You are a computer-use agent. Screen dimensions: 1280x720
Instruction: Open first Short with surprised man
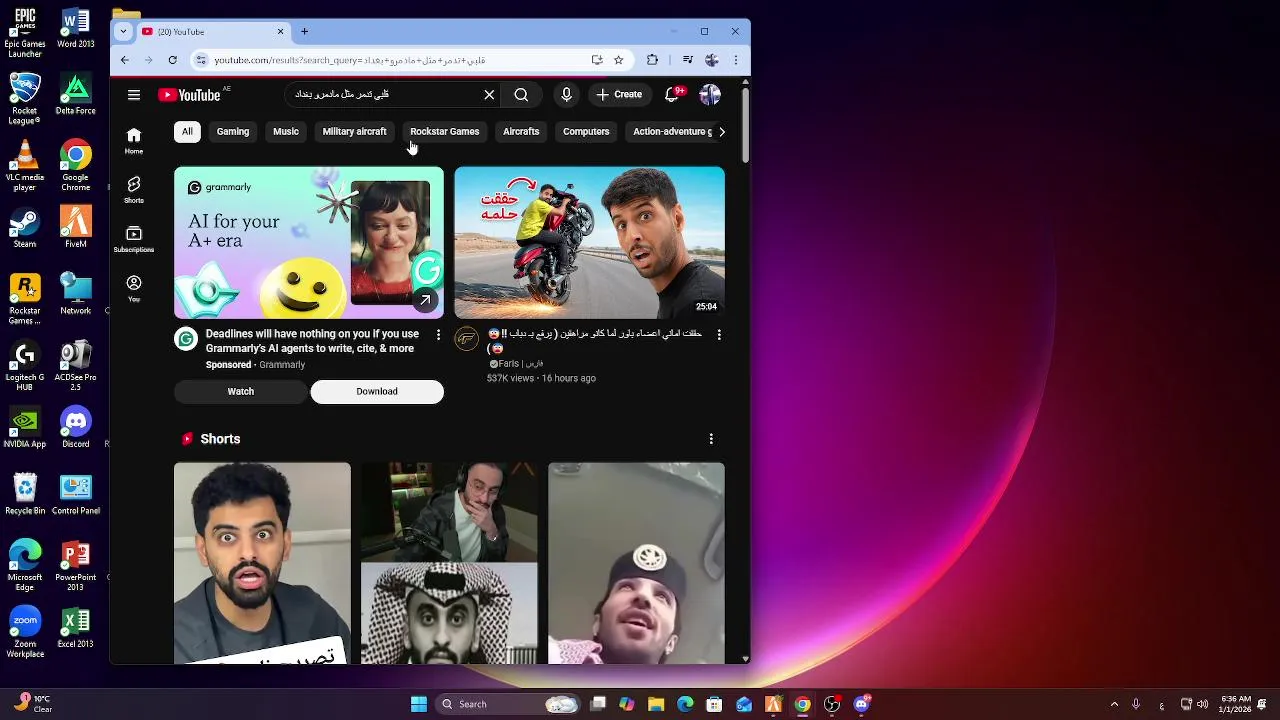click(x=262, y=562)
